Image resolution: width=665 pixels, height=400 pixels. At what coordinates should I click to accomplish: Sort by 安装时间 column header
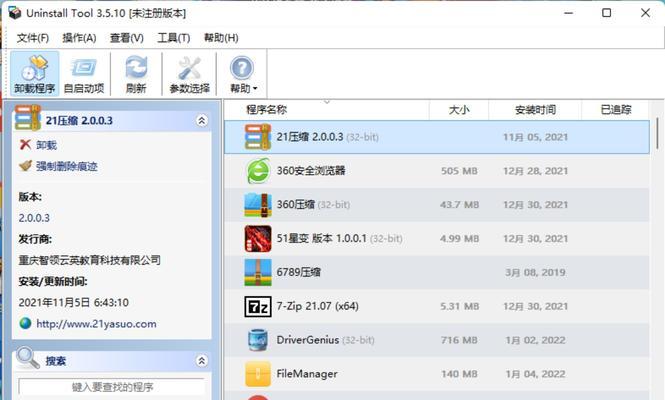(535, 110)
